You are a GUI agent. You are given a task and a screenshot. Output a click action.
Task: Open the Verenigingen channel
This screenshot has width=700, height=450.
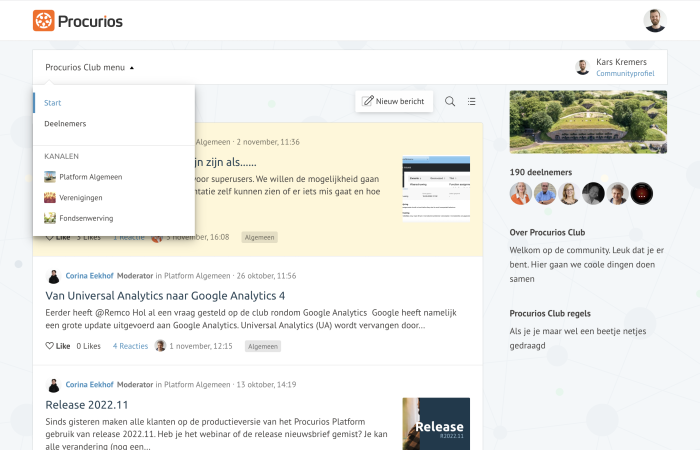[x=81, y=197]
